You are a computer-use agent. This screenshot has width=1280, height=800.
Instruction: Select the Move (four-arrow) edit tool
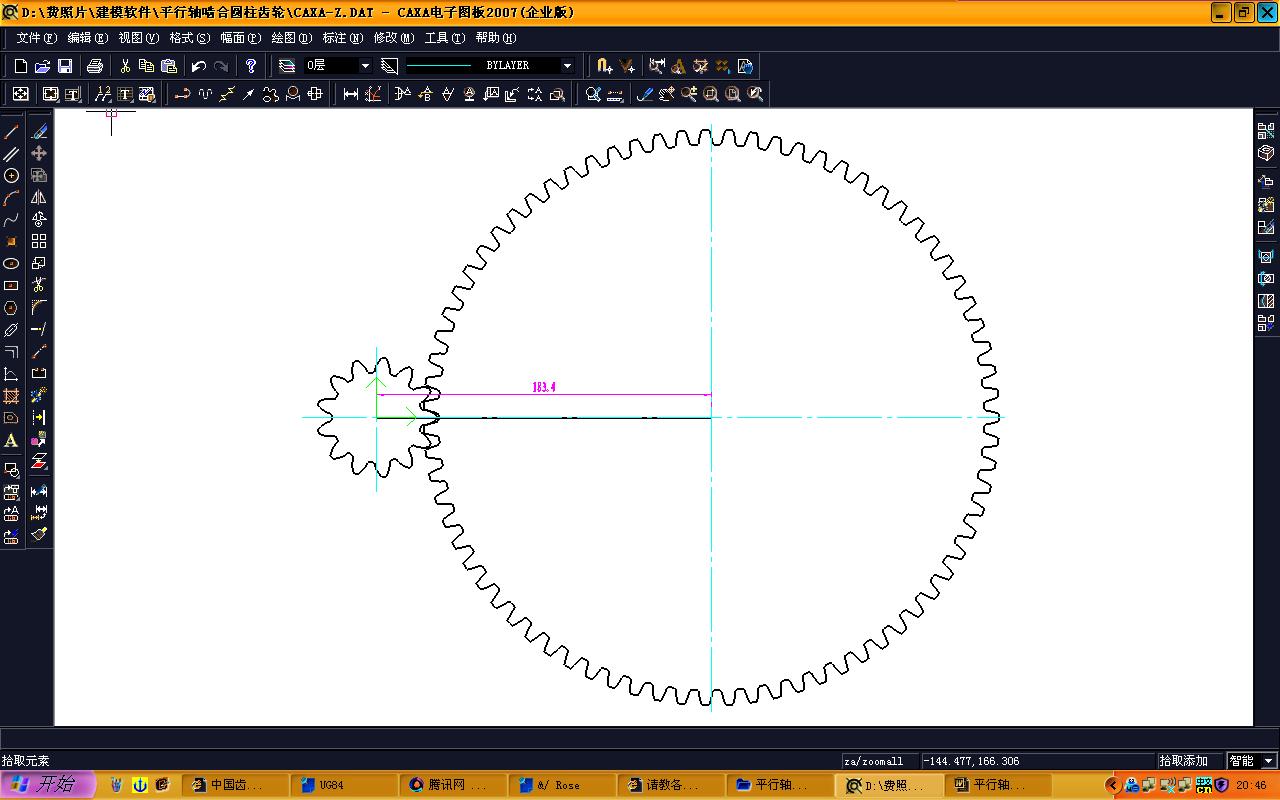39,154
